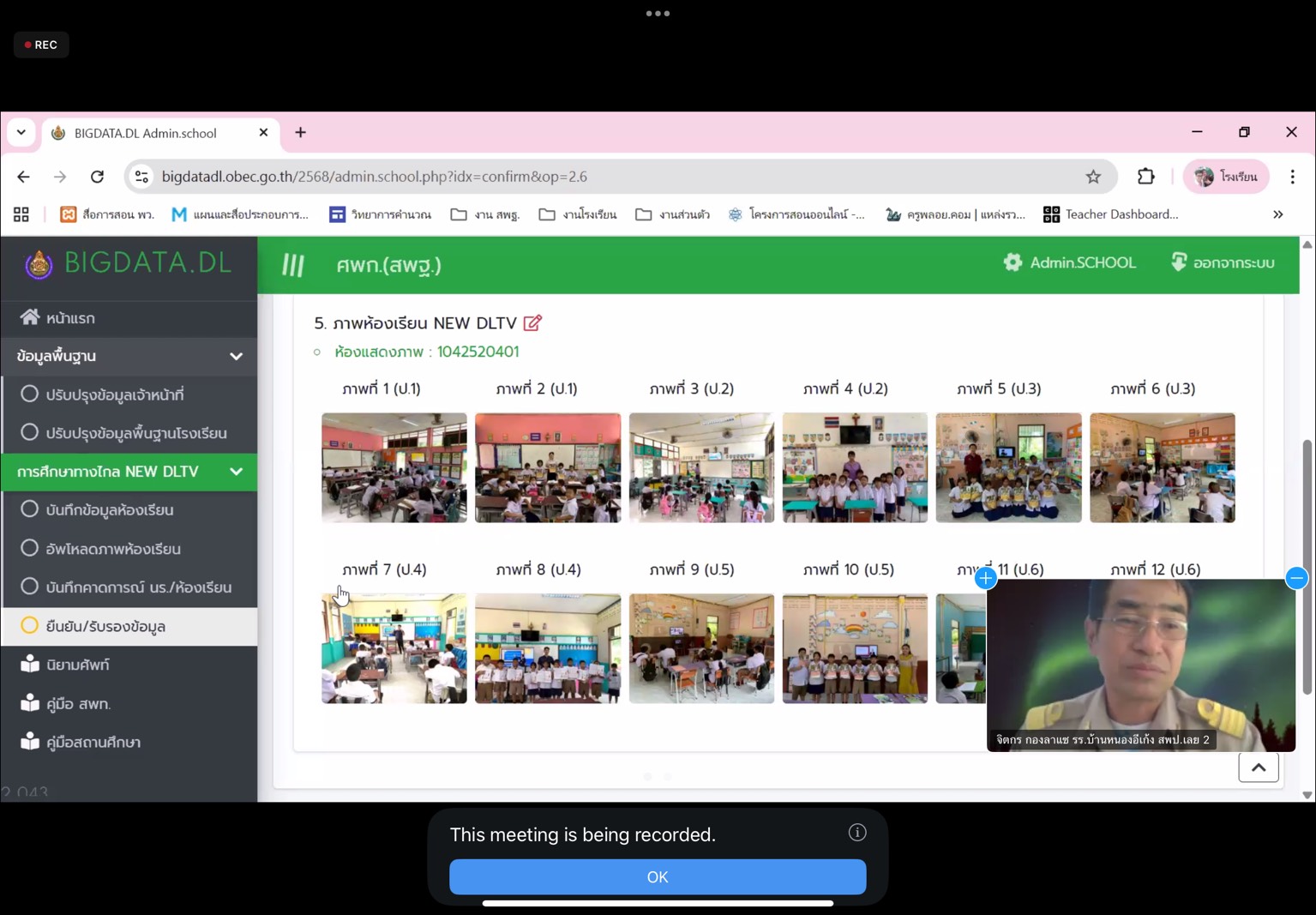This screenshot has height=915, width=1316.
Task: Click the ออกจากระบบ logout icon
Action: [x=1179, y=262]
